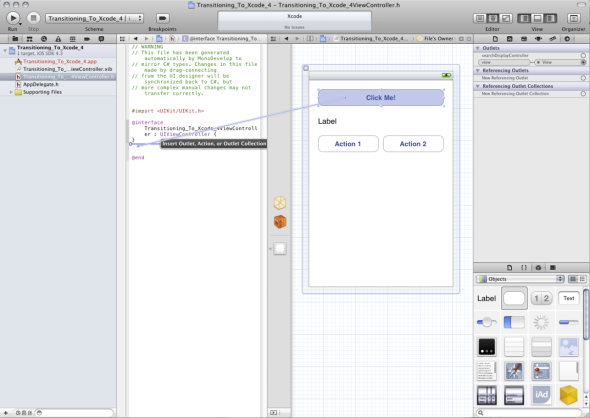Screen dimensions: 590x418
Task: Show the Media library
Action: point(553,268)
